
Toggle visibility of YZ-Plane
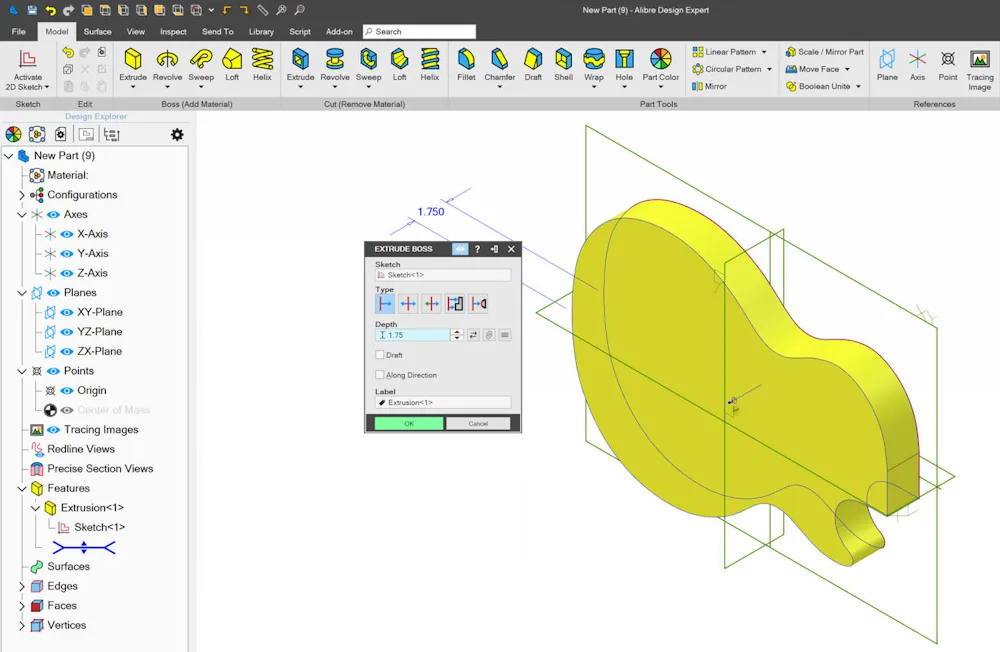67,332
